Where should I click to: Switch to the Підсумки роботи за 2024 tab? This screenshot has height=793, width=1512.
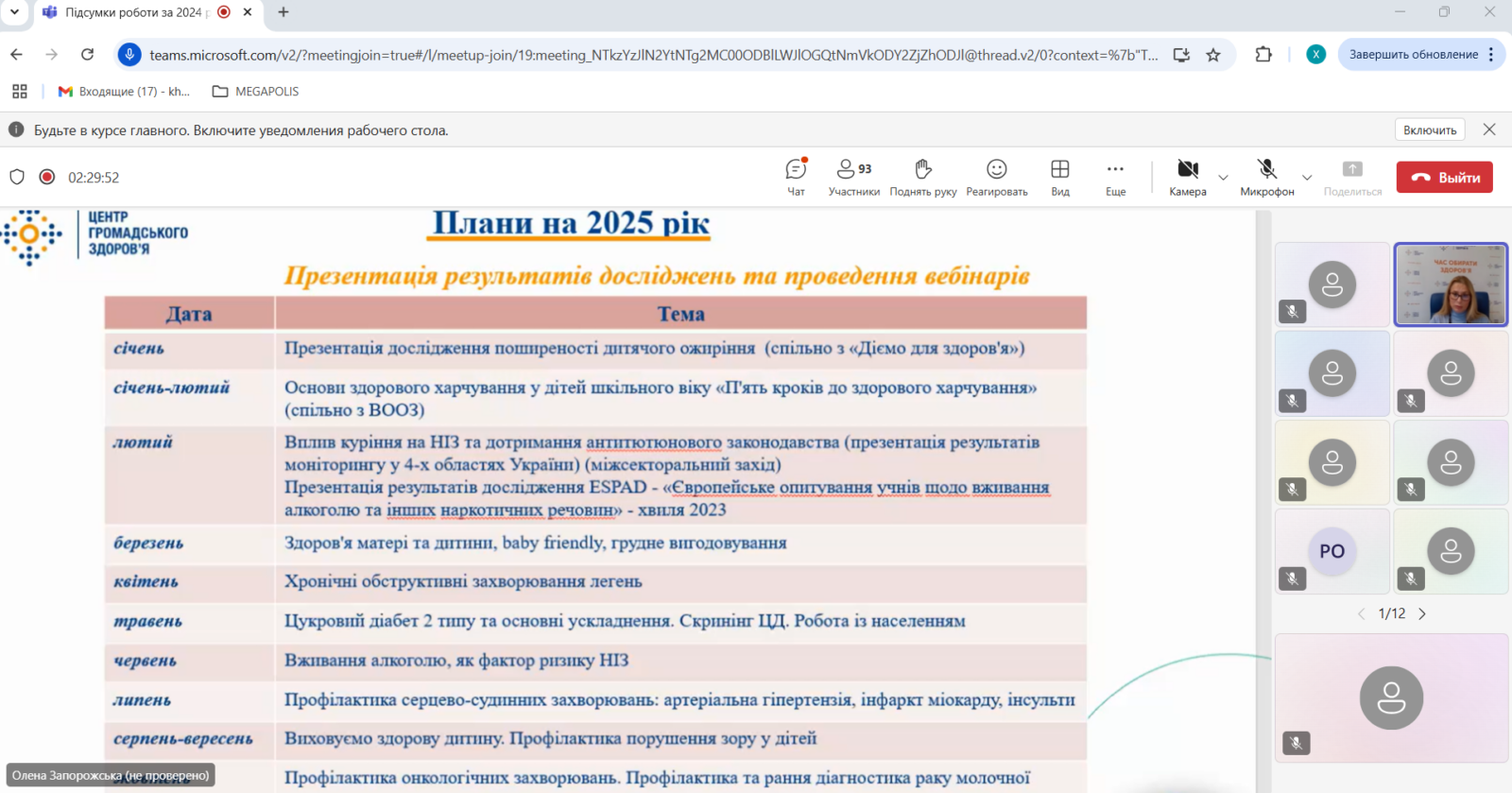coord(132,12)
